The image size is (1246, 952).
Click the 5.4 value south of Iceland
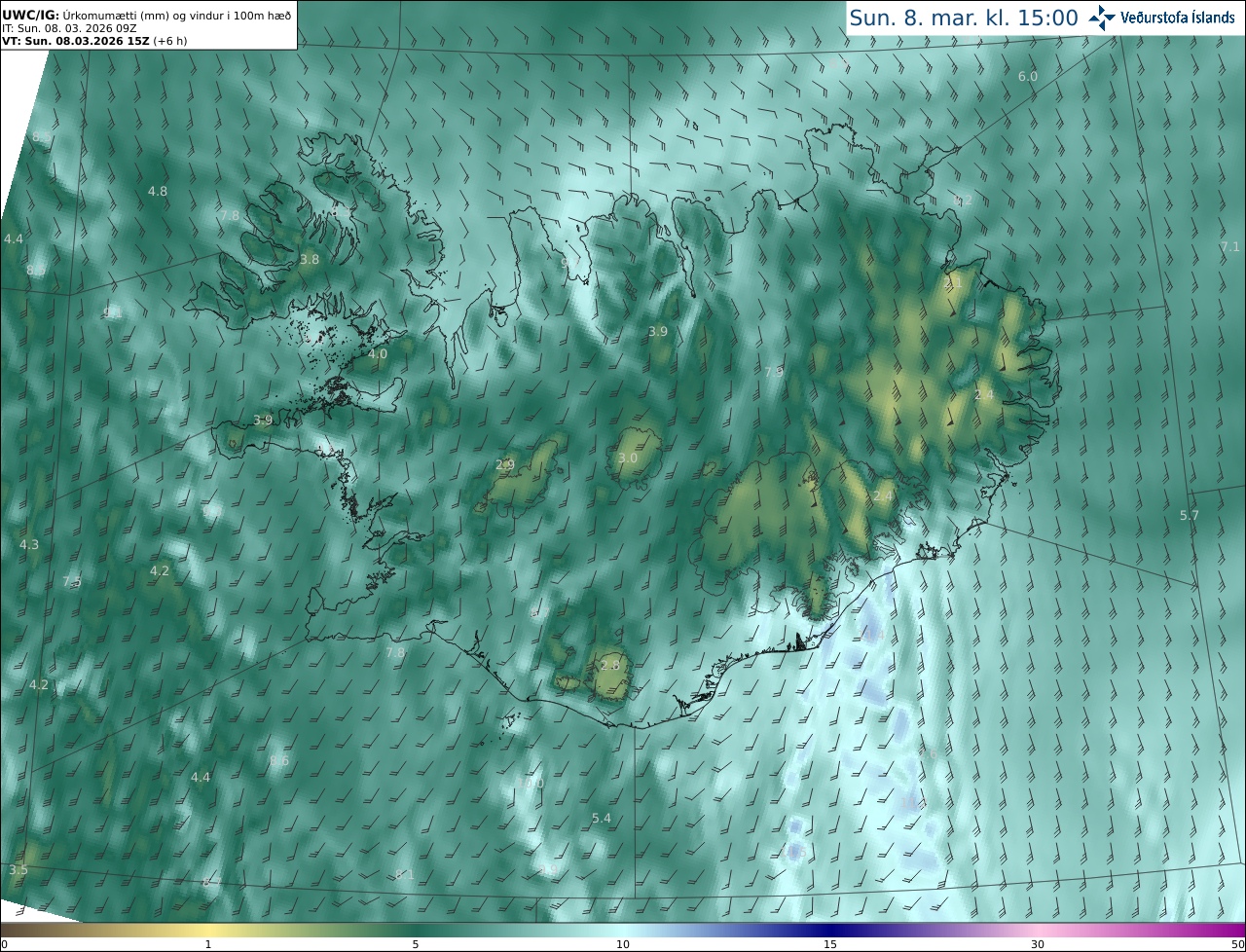click(x=602, y=818)
